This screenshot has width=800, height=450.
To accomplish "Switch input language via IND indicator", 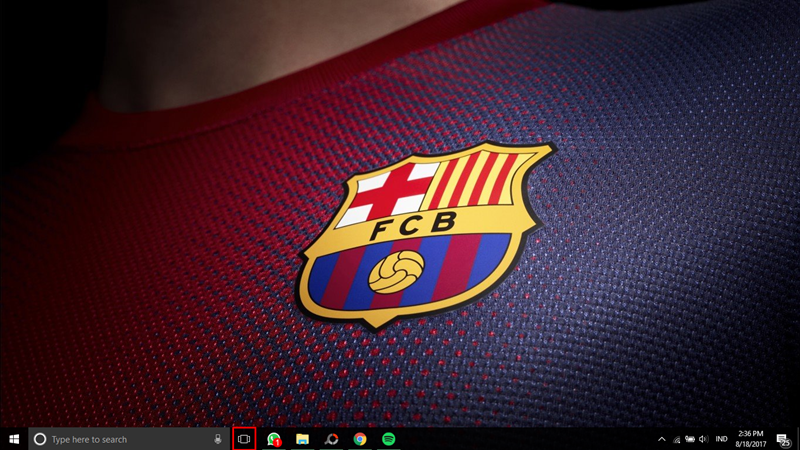I will tap(721, 439).
